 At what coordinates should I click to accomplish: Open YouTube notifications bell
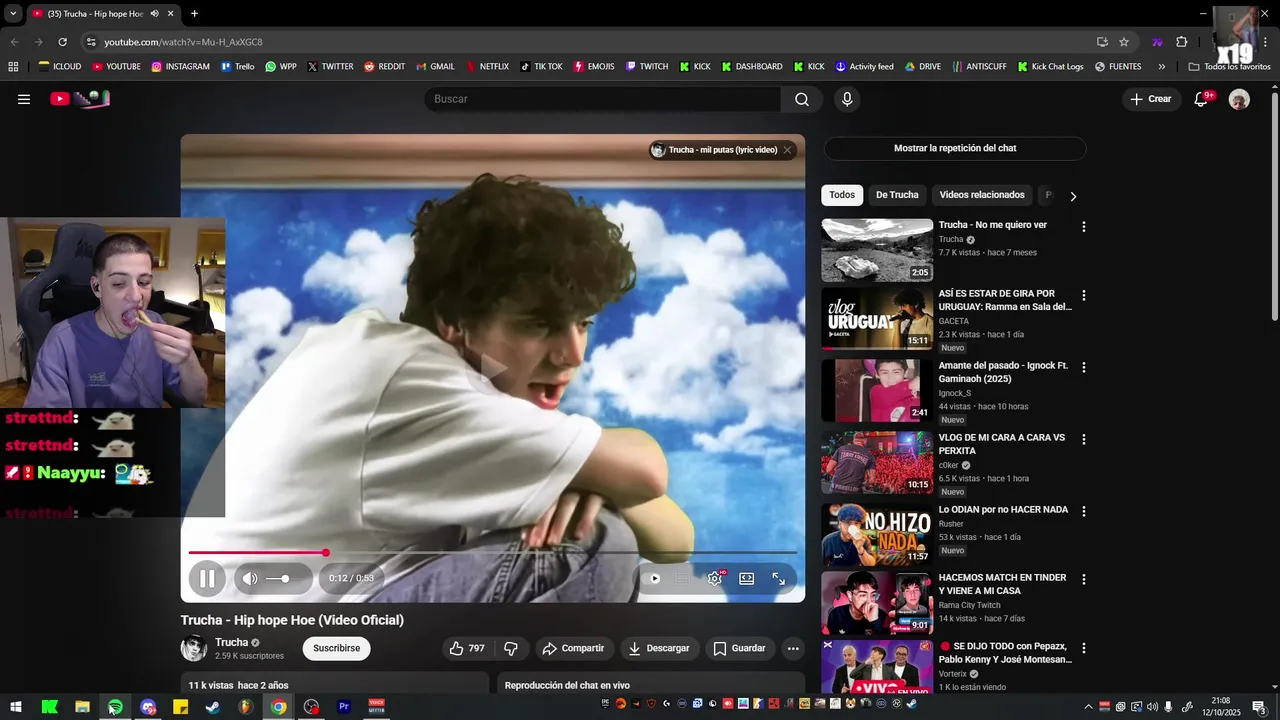tap(1202, 99)
